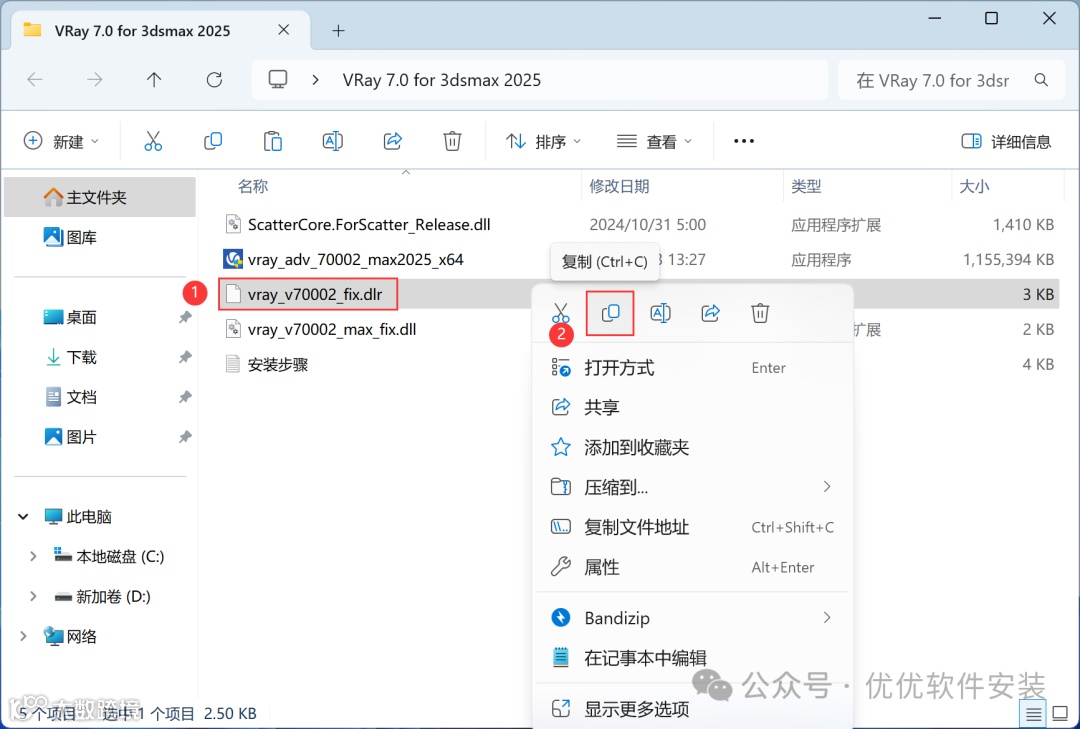
Task: Open the 排序 sort dropdown
Action: coord(543,141)
